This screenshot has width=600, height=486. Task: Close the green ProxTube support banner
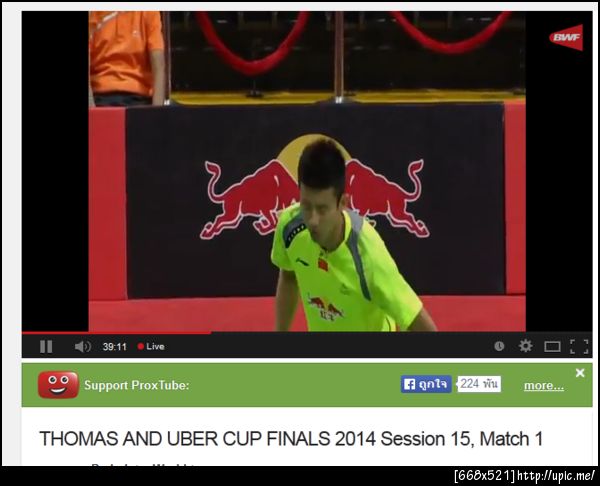click(x=580, y=373)
